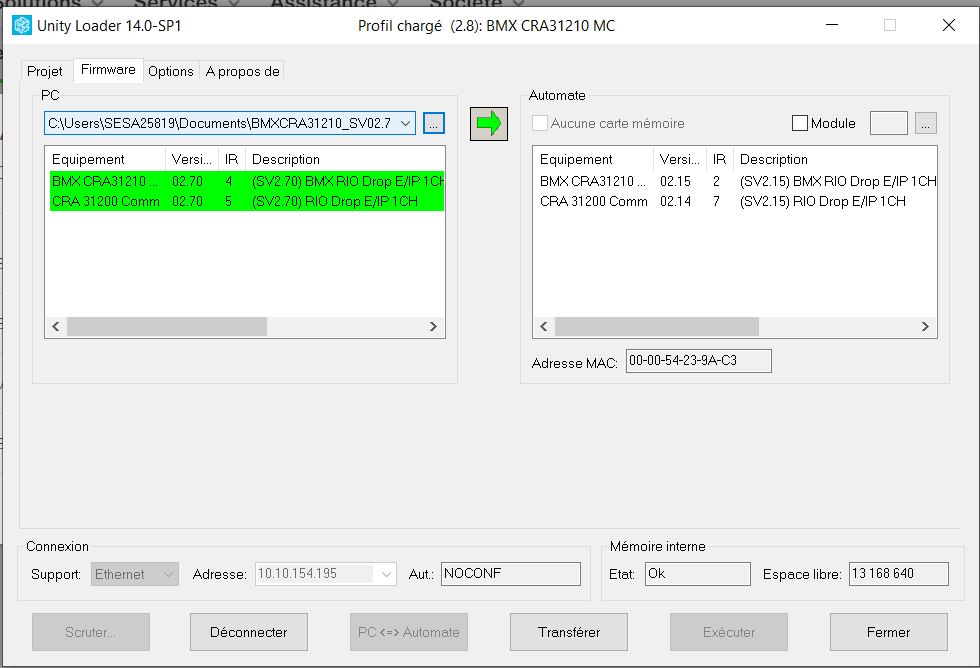Click left arrow of Automate list scrollbar
Screen dimensions: 980x668
click(544, 326)
